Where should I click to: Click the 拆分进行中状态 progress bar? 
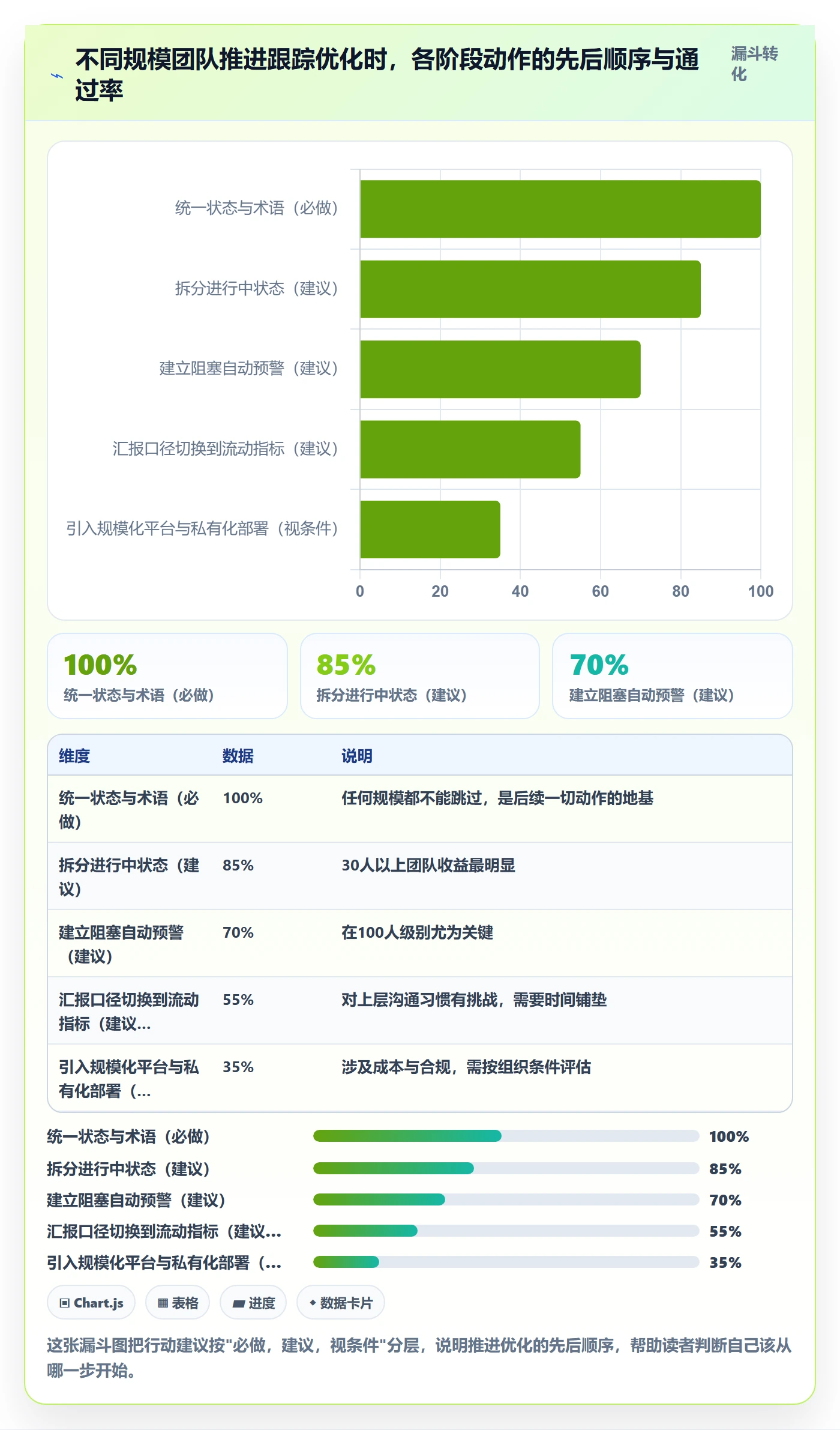tap(506, 1168)
